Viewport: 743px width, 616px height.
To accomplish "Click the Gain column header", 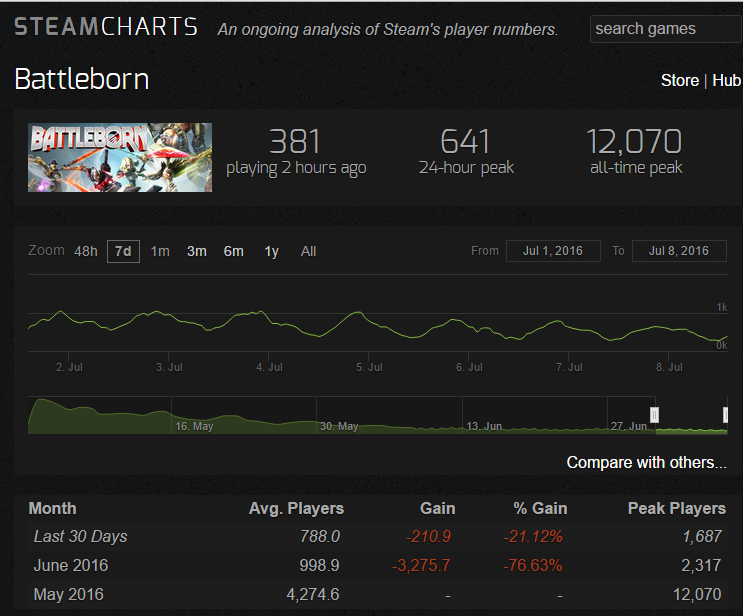I will pos(437,508).
